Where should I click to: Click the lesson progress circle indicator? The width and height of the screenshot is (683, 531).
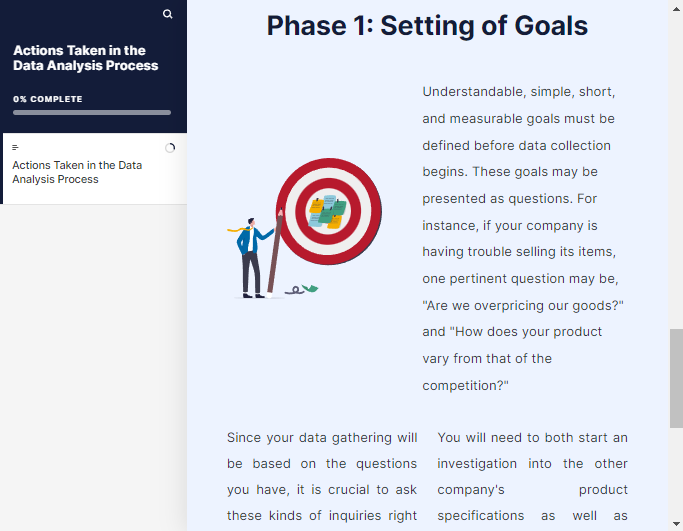(170, 148)
